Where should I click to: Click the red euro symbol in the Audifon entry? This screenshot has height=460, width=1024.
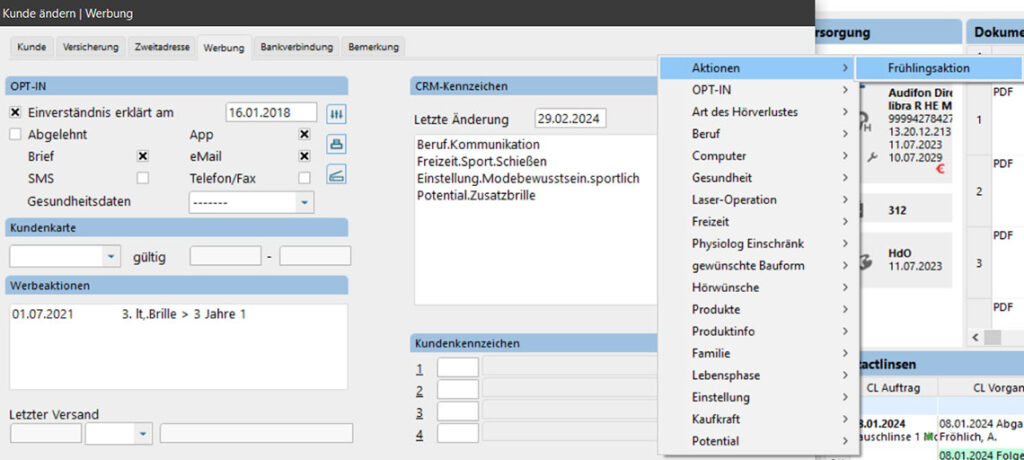click(x=941, y=170)
